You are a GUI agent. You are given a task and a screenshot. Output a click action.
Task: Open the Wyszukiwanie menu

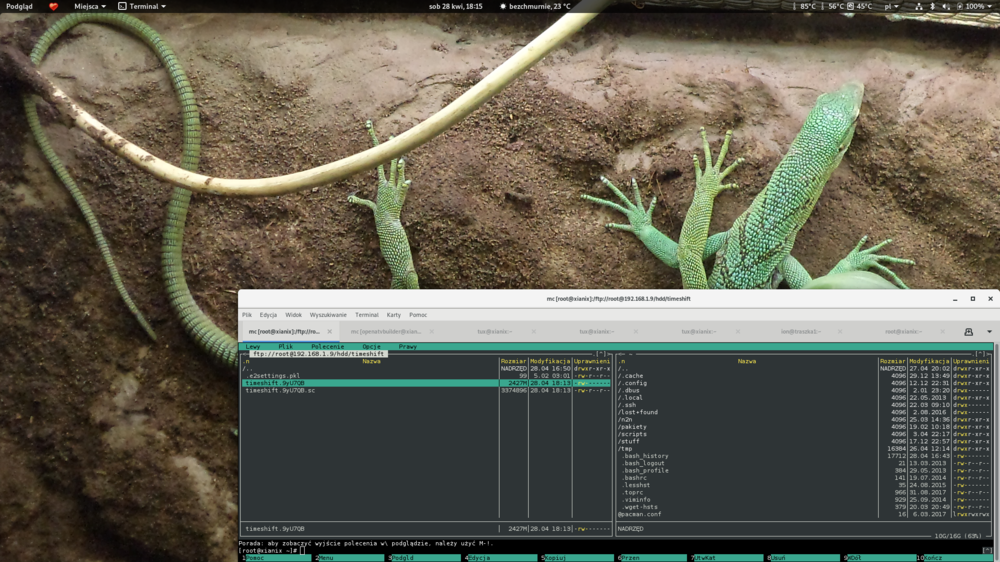pos(328,315)
